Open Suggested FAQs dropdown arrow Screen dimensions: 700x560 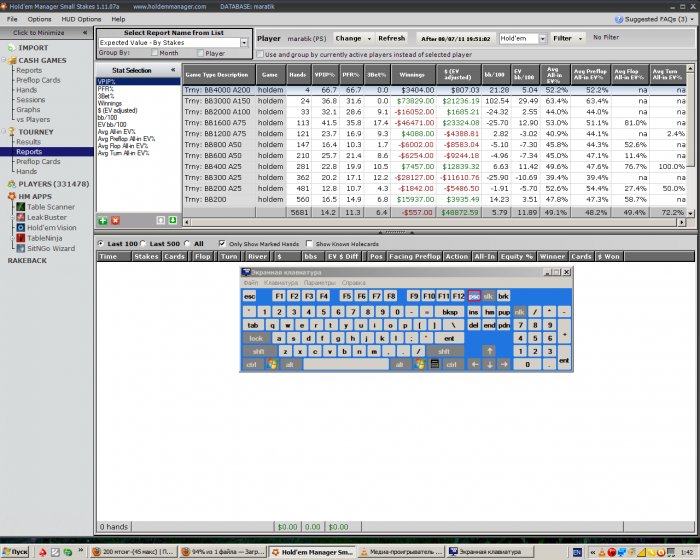coord(692,19)
